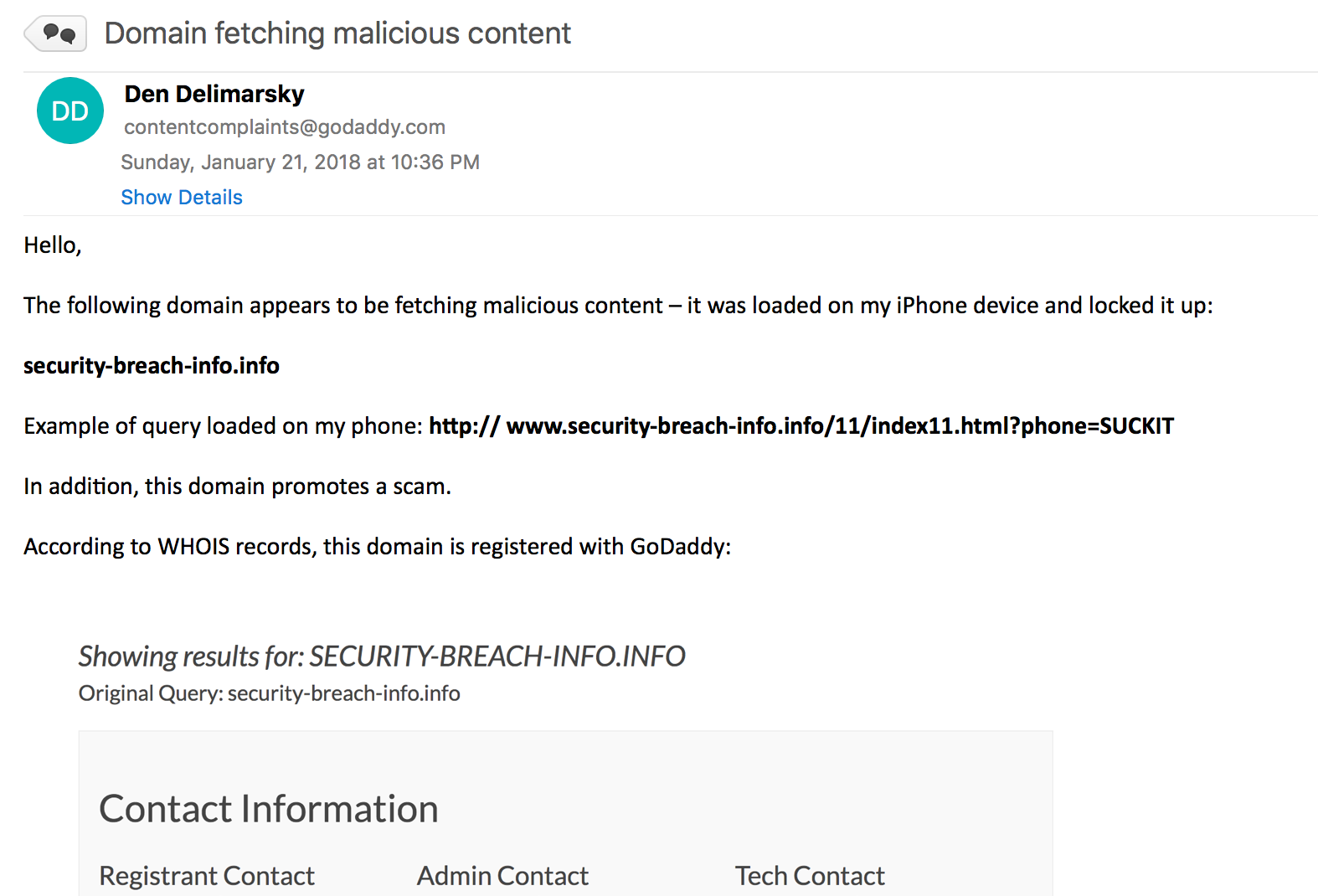The width and height of the screenshot is (1318, 896).
Task: Expand message headers with Show Details
Action: (182, 198)
